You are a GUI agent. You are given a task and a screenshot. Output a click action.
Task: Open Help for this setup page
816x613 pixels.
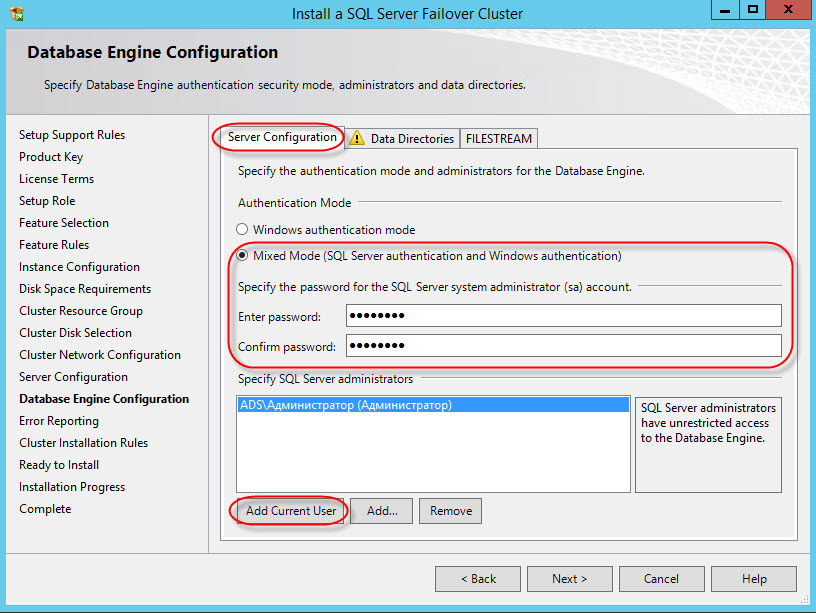[754, 579]
